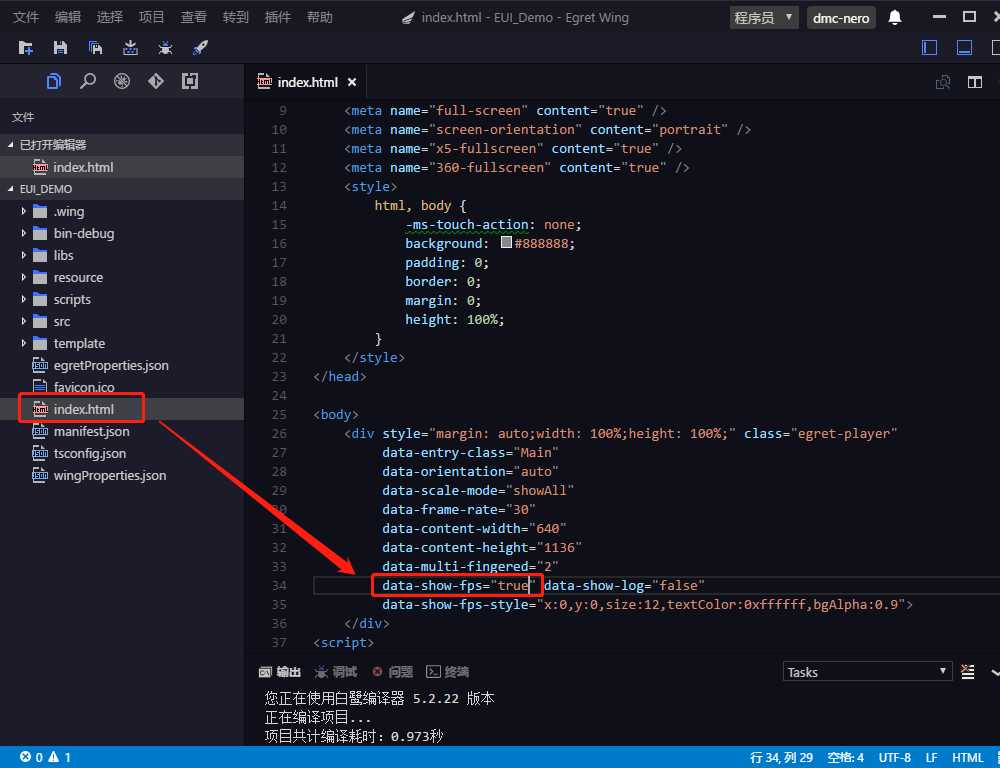Image resolution: width=1000 pixels, height=768 pixels.
Task: Click the publish rocket toolbar icon
Action: 200,47
